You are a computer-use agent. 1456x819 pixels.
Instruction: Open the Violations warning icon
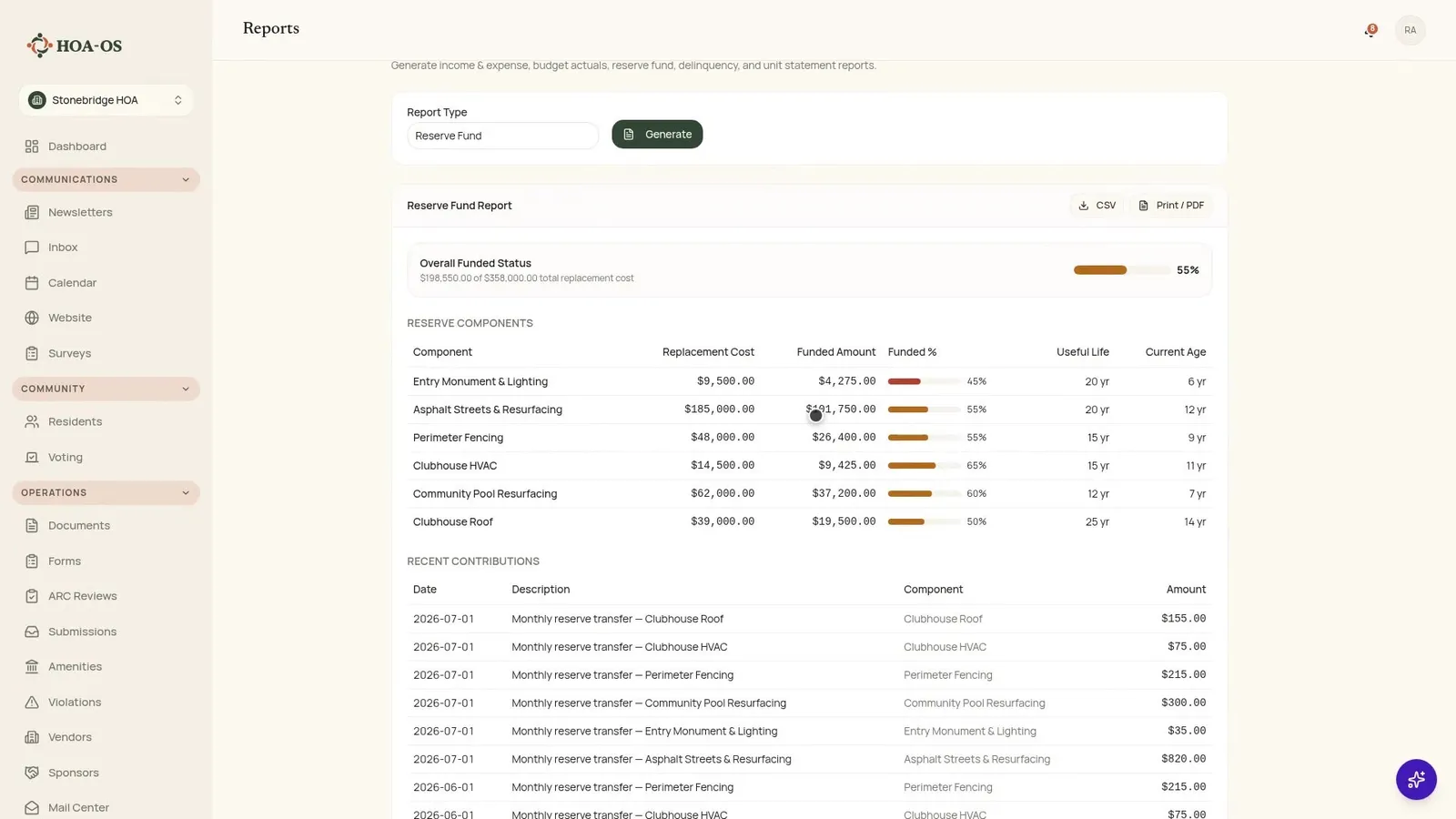tap(32, 702)
